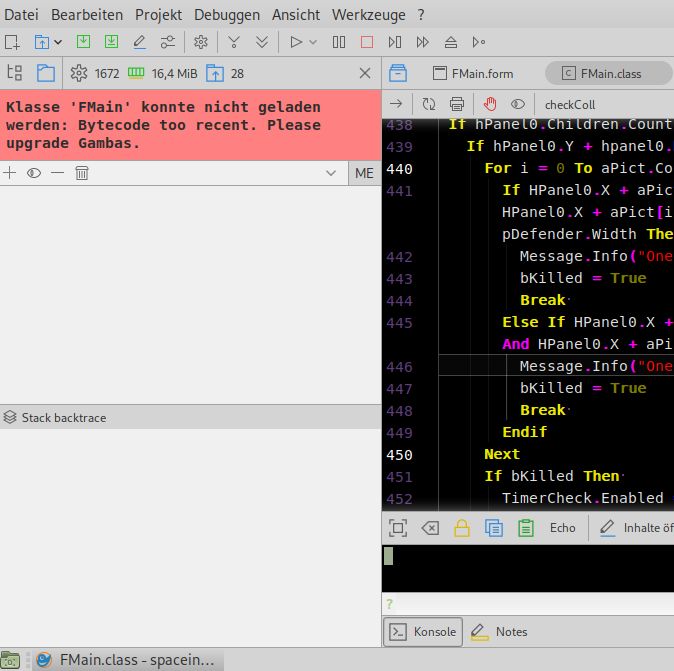This screenshot has width=674, height=671.
Task: Click the ME button
Action: coord(364,173)
